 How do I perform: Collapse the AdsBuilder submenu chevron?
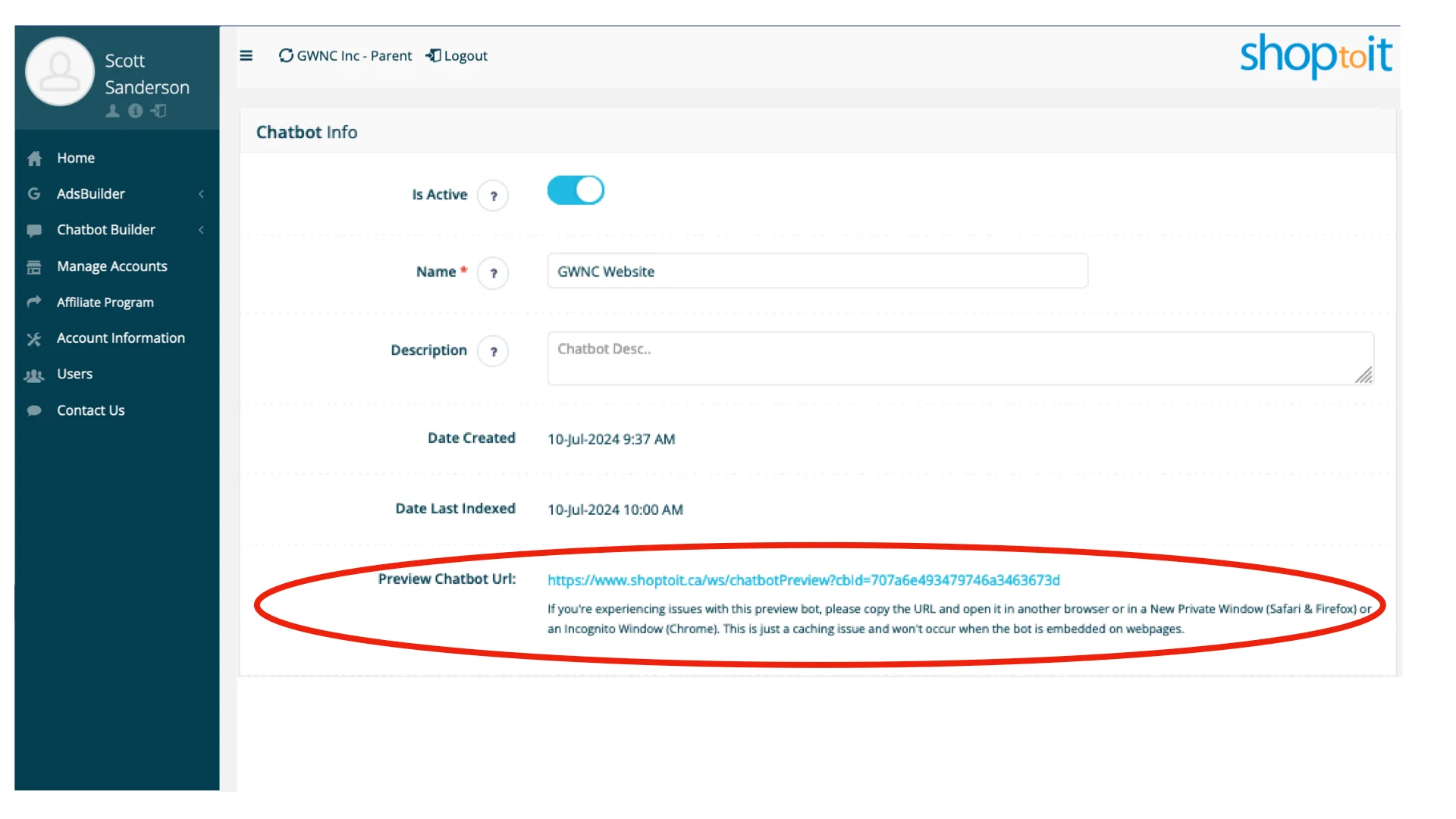click(x=201, y=194)
